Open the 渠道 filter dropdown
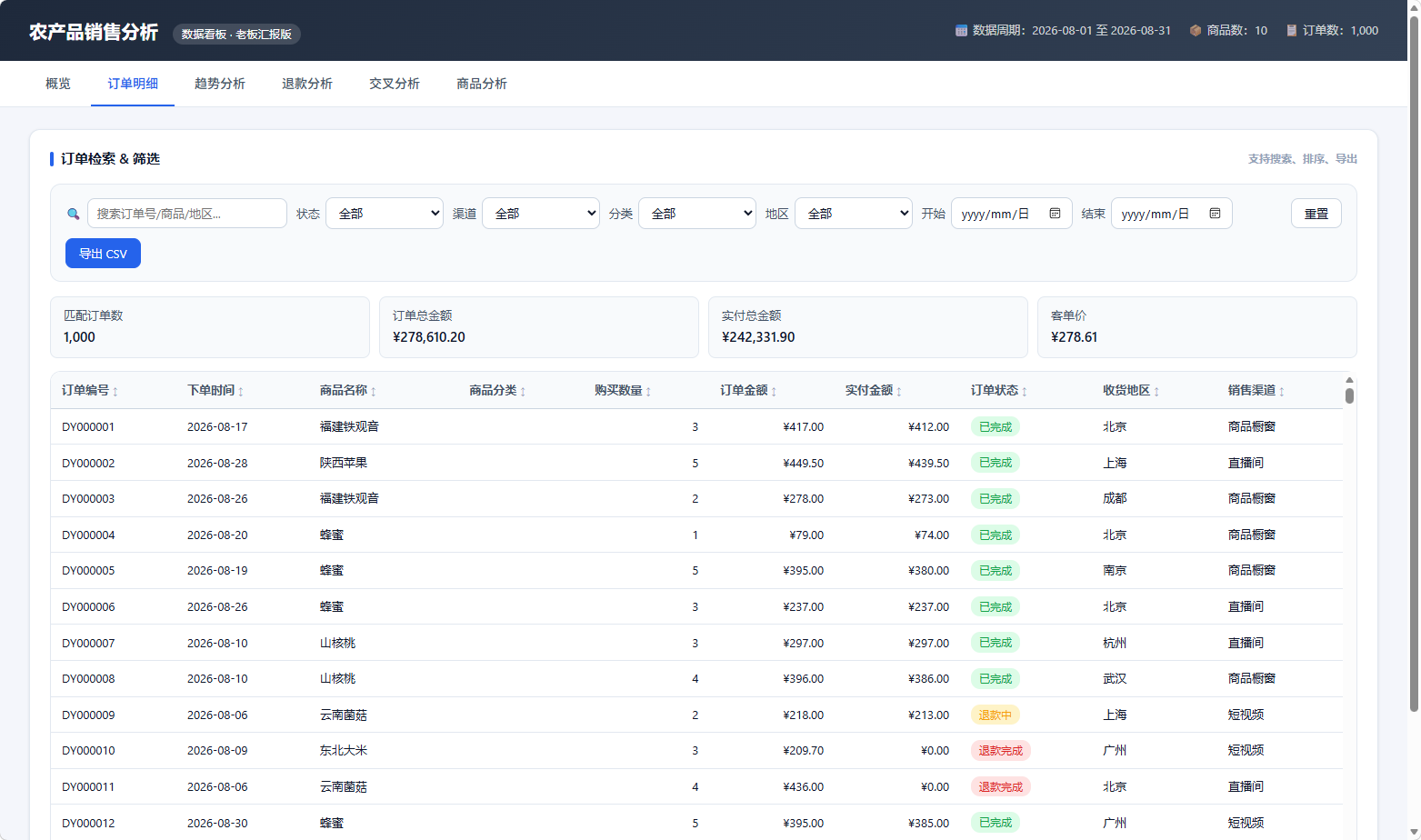The height and width of the screenshot is (840, 1421). coord(541,214)
